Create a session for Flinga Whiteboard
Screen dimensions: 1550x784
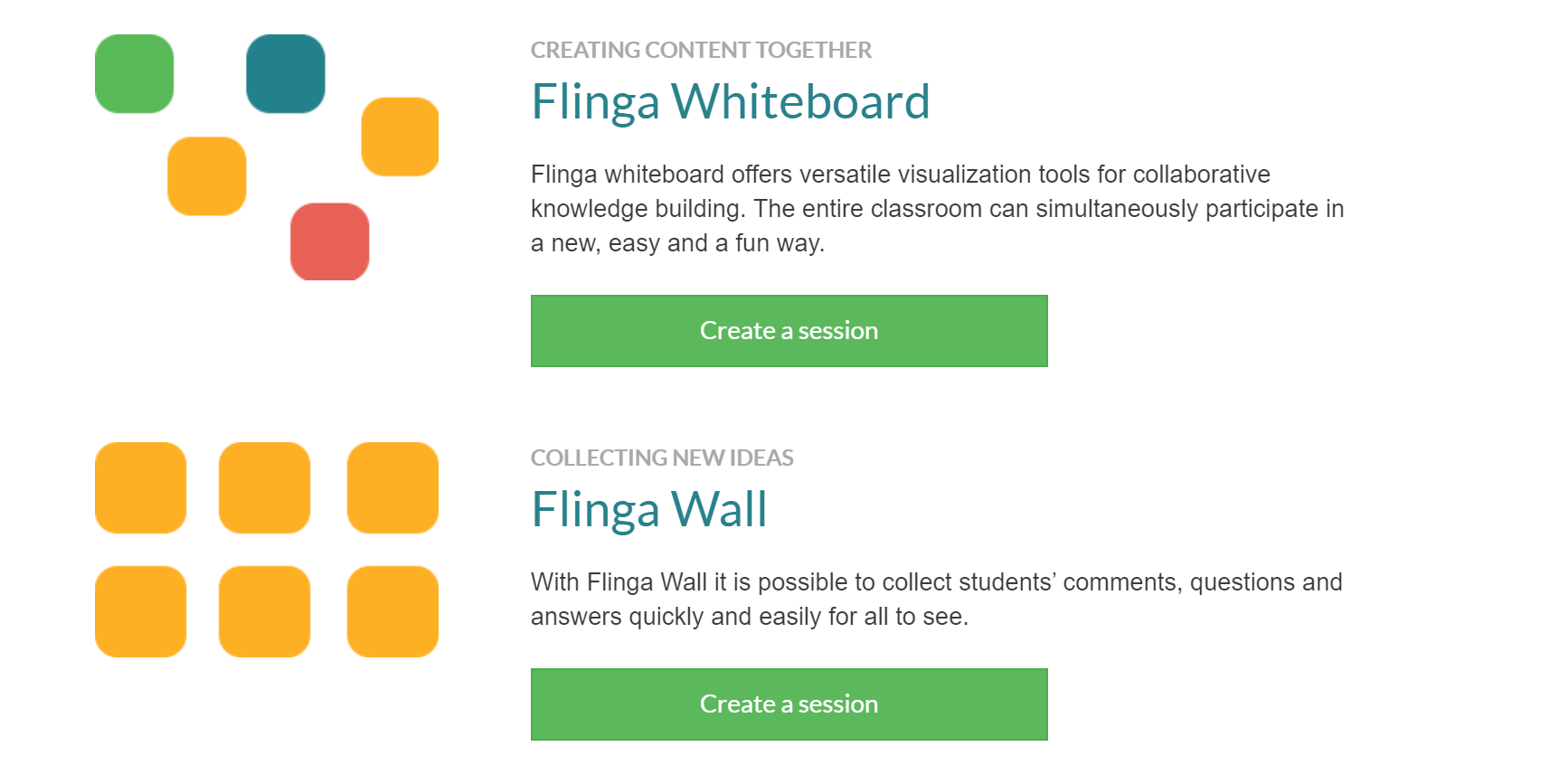click(789, 331)
